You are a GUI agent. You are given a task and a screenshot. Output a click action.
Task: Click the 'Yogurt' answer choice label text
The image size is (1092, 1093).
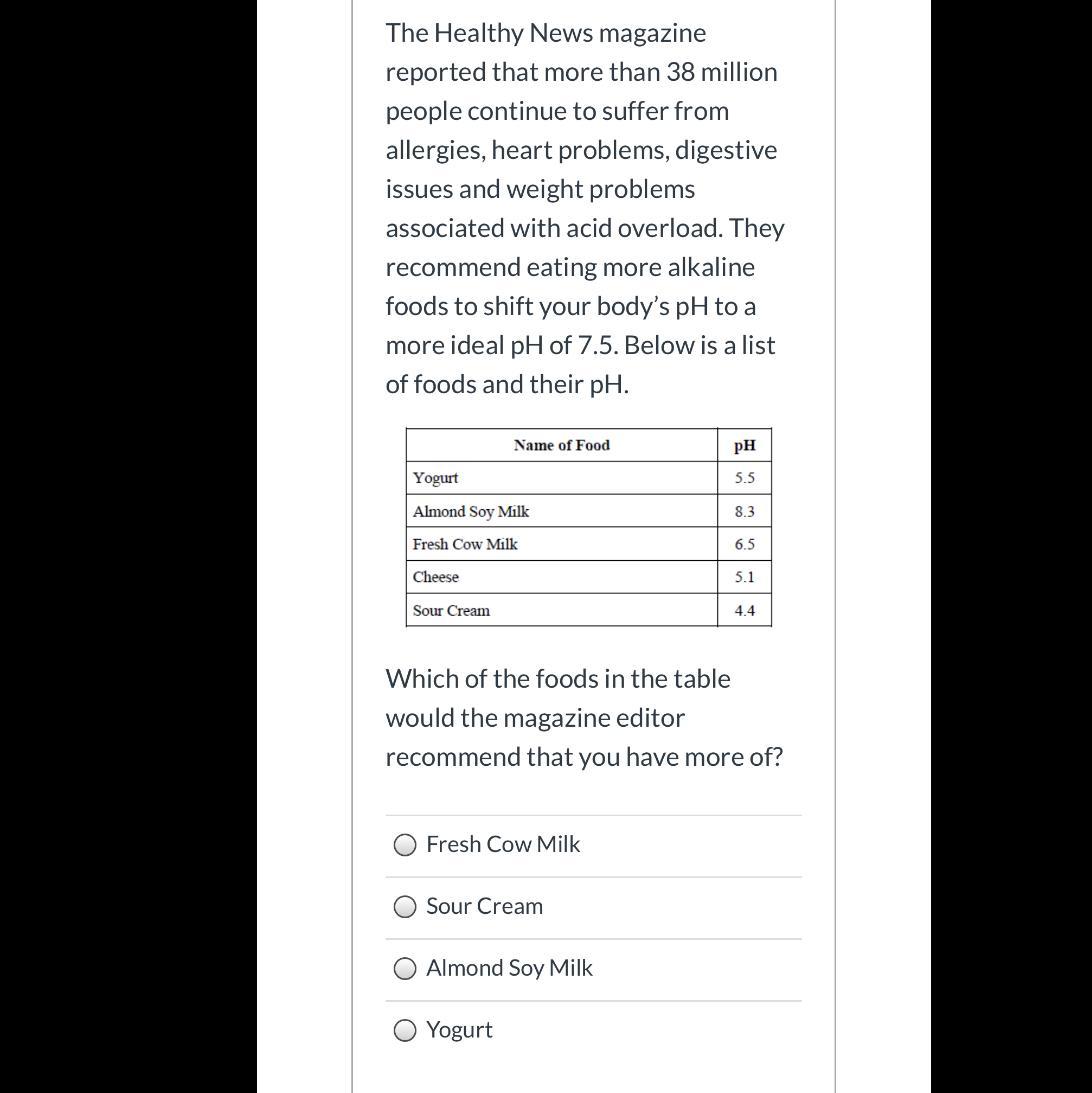pos(459,1030)
